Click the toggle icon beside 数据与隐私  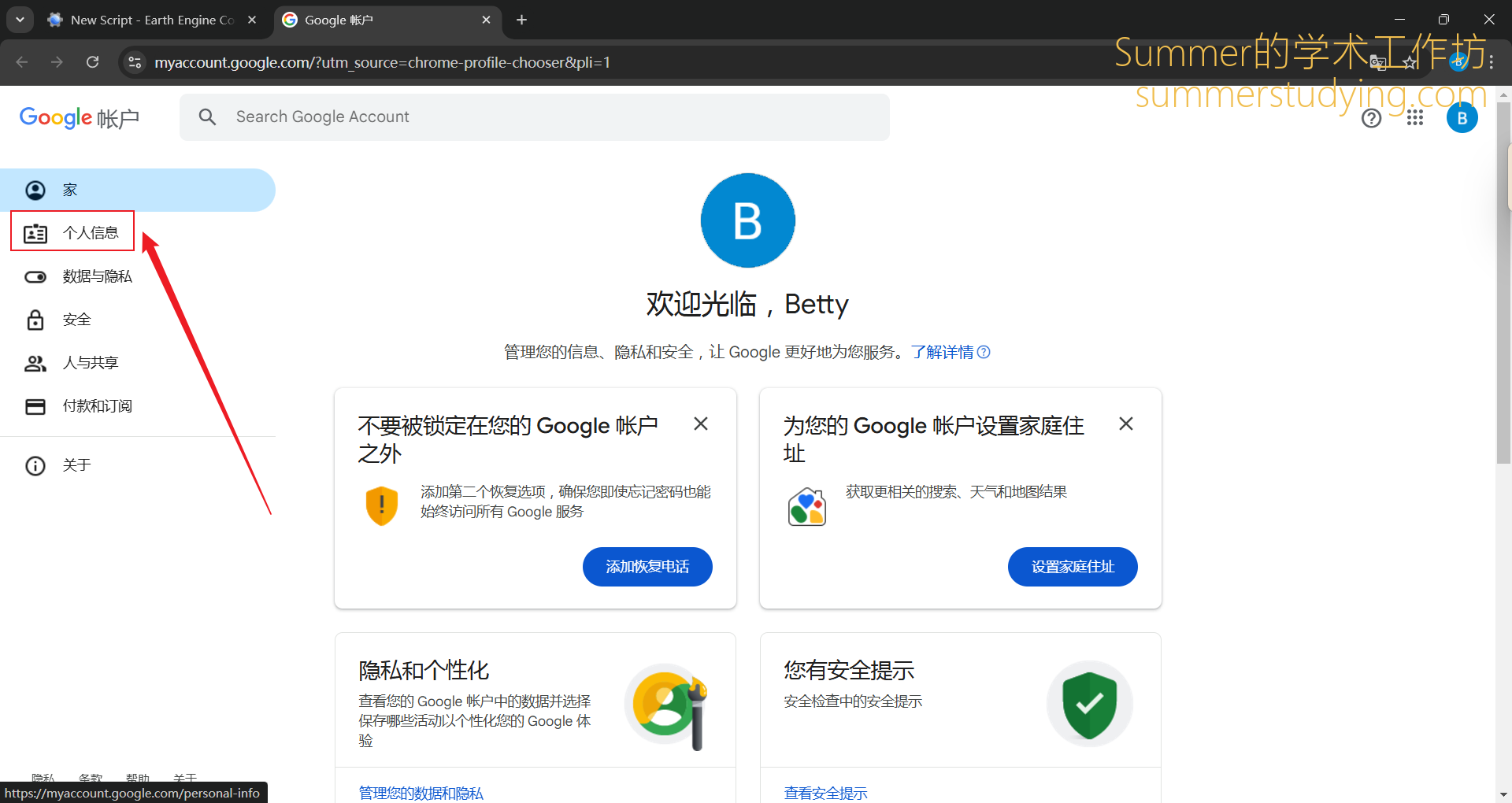pyautogui.click(x=35, y=276)
